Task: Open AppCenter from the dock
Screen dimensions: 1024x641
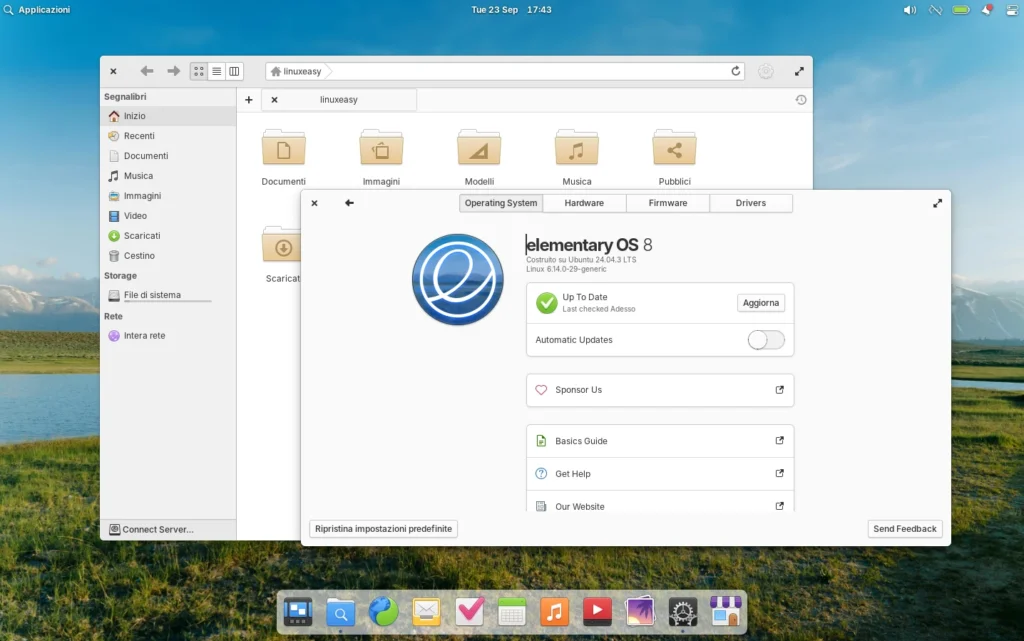Action: [x=725, y=611]
